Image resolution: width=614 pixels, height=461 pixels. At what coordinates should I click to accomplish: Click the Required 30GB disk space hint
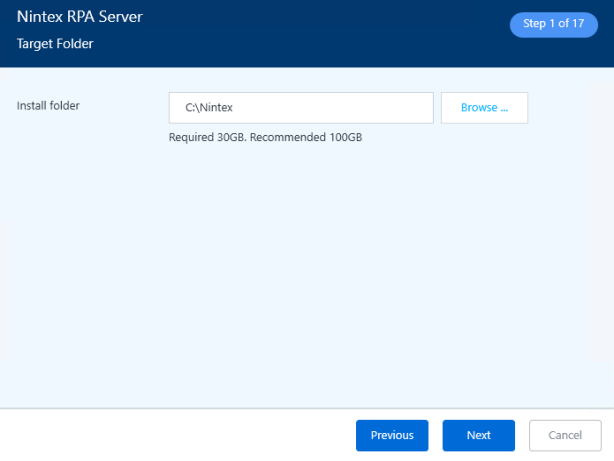(208, 137)
